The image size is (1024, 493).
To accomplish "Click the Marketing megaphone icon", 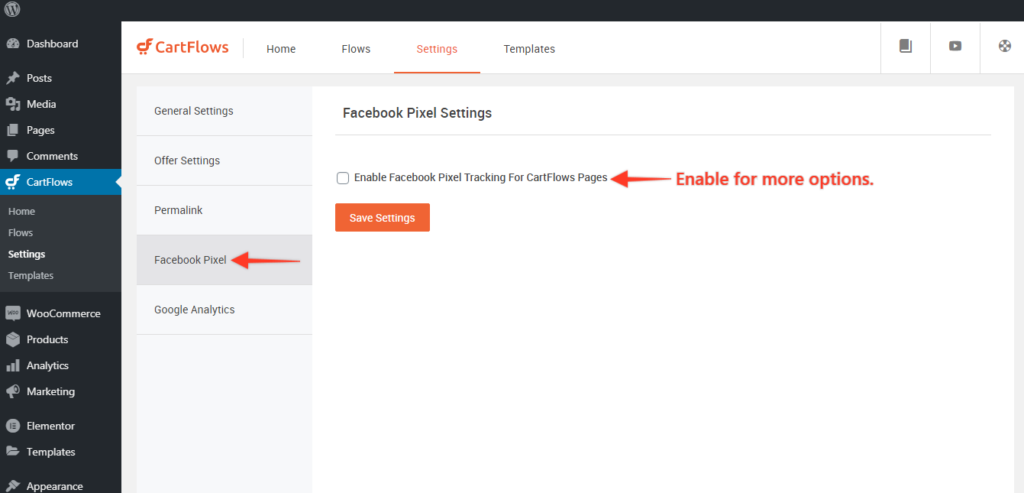I will 12,392.
